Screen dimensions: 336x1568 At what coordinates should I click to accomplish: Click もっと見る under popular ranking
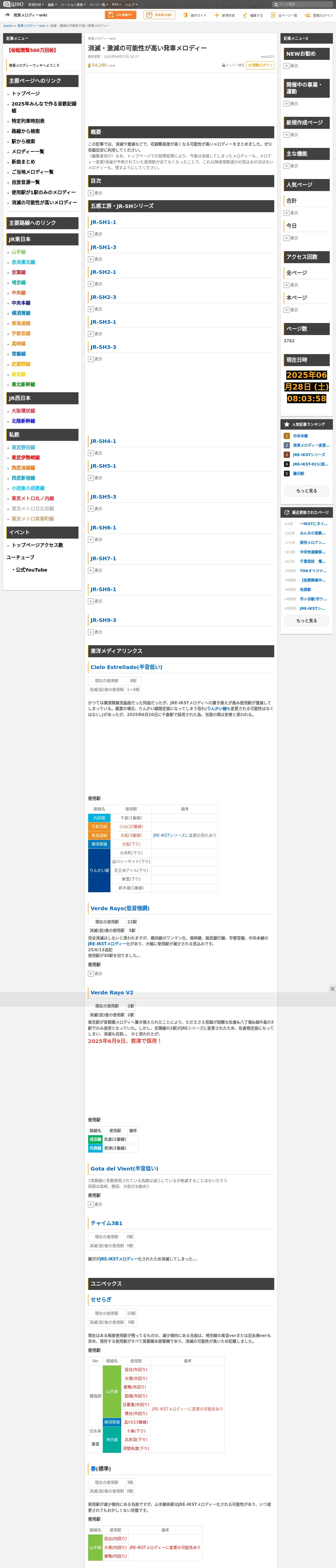click(x=307, y=491)
